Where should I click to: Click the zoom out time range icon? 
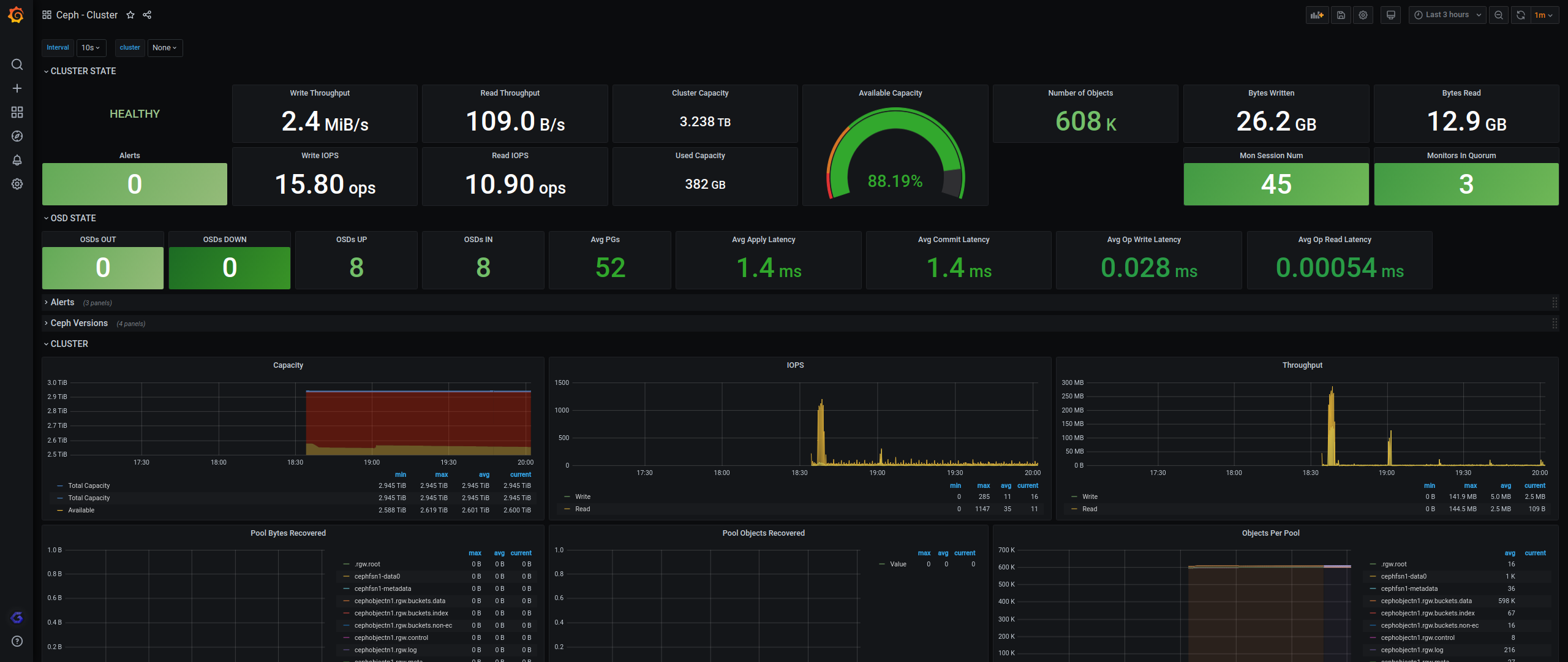(1498, 15)
